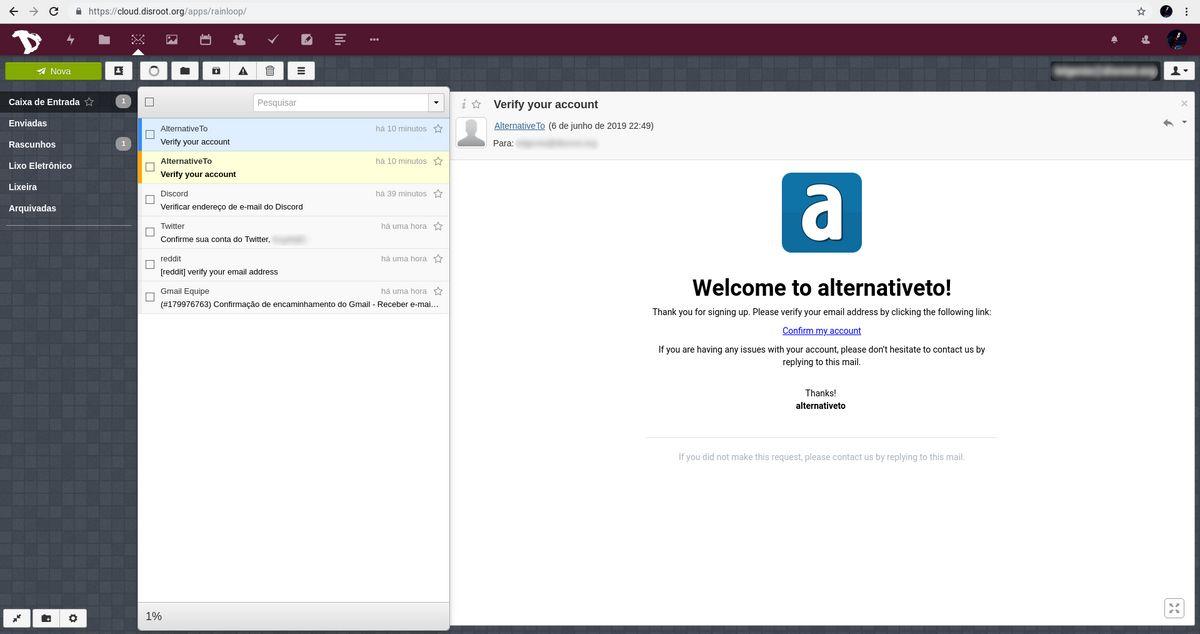Tick the select-all checkbox above message list
Screen dimensions: 1200x634
[x=150, y=102]
